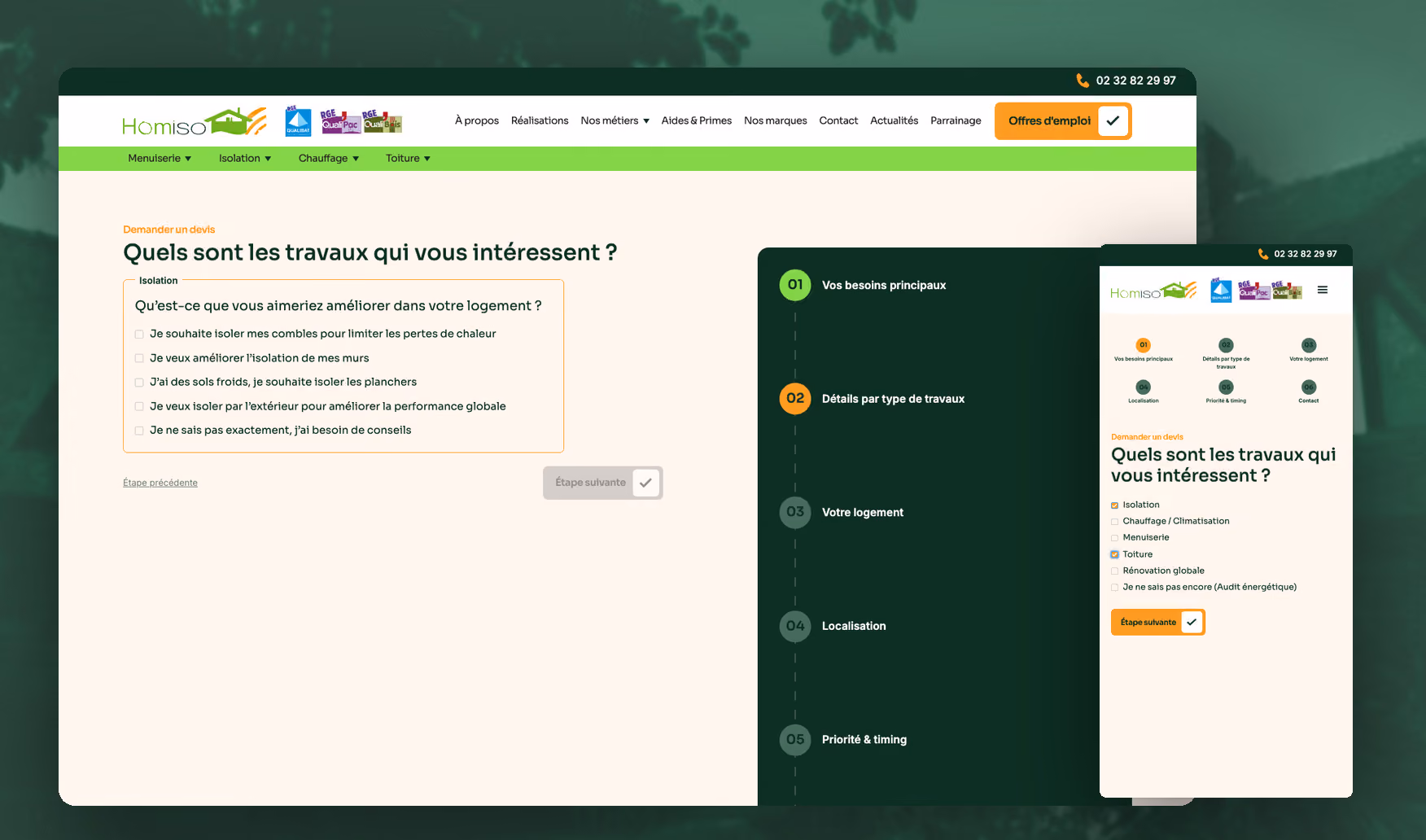
Task: Select step 03 circle in dark panel
Action: click(795, 512)
